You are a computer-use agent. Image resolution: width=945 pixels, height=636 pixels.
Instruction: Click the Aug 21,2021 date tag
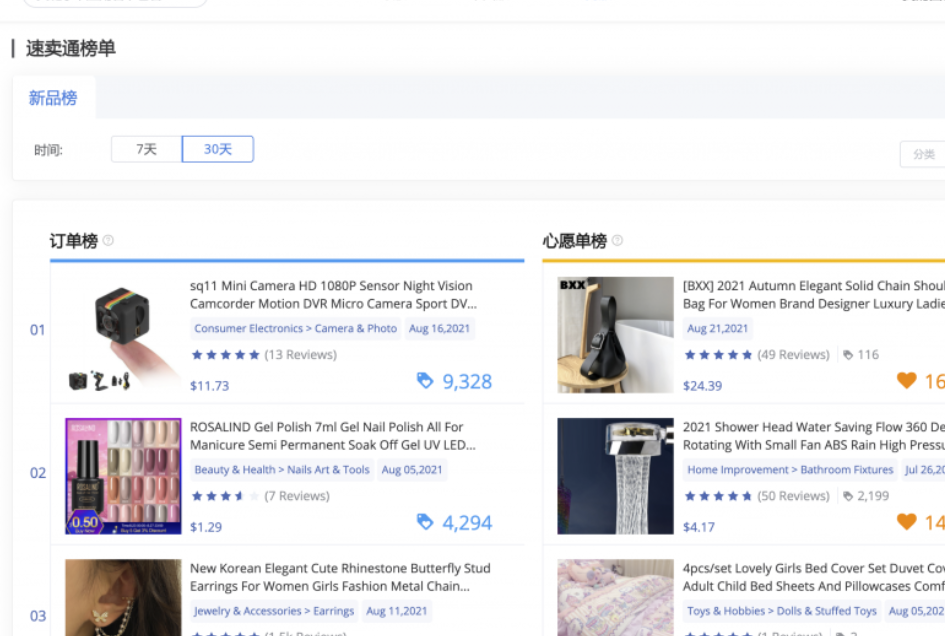click(717, 329)
